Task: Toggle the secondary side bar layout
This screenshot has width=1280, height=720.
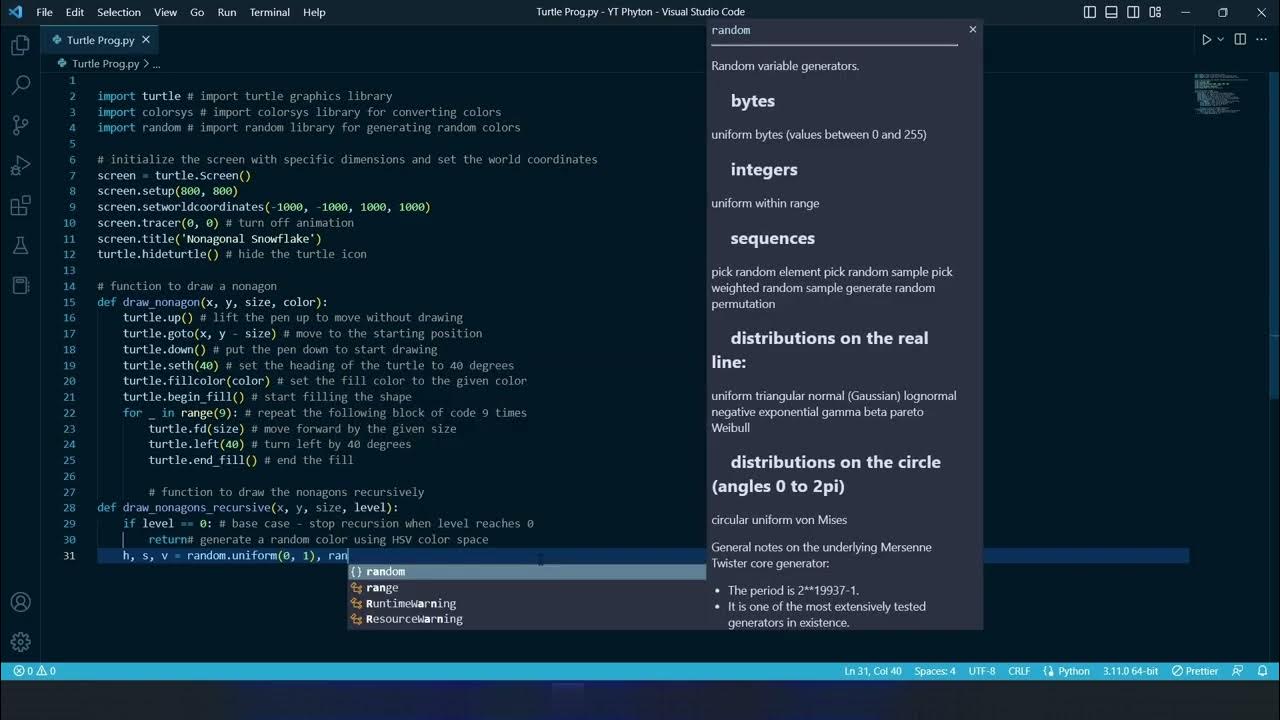Action: coord(1133,12)
